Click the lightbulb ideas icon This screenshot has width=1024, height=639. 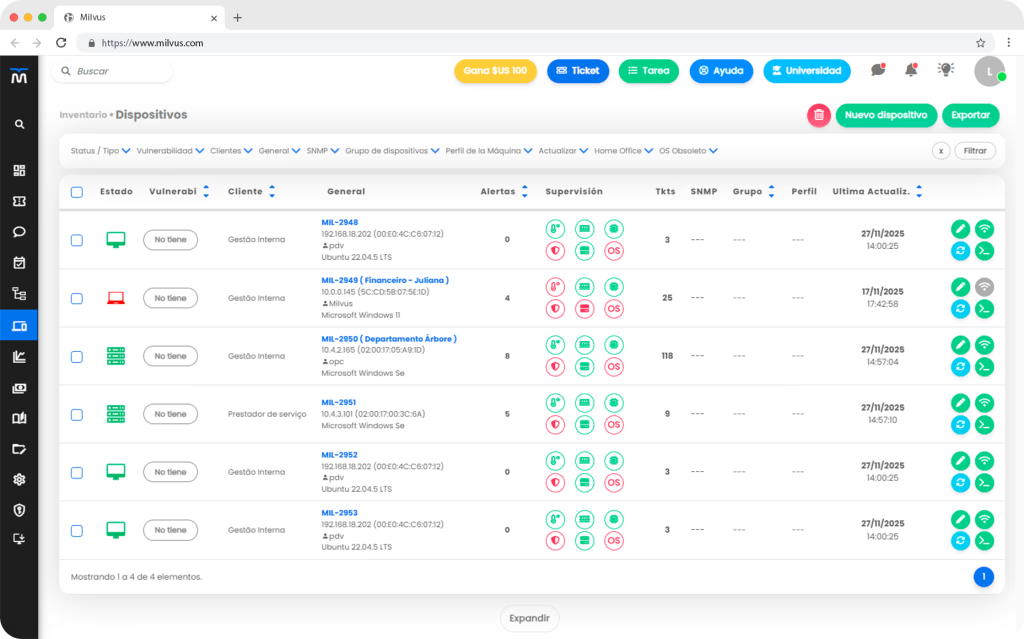946,69
